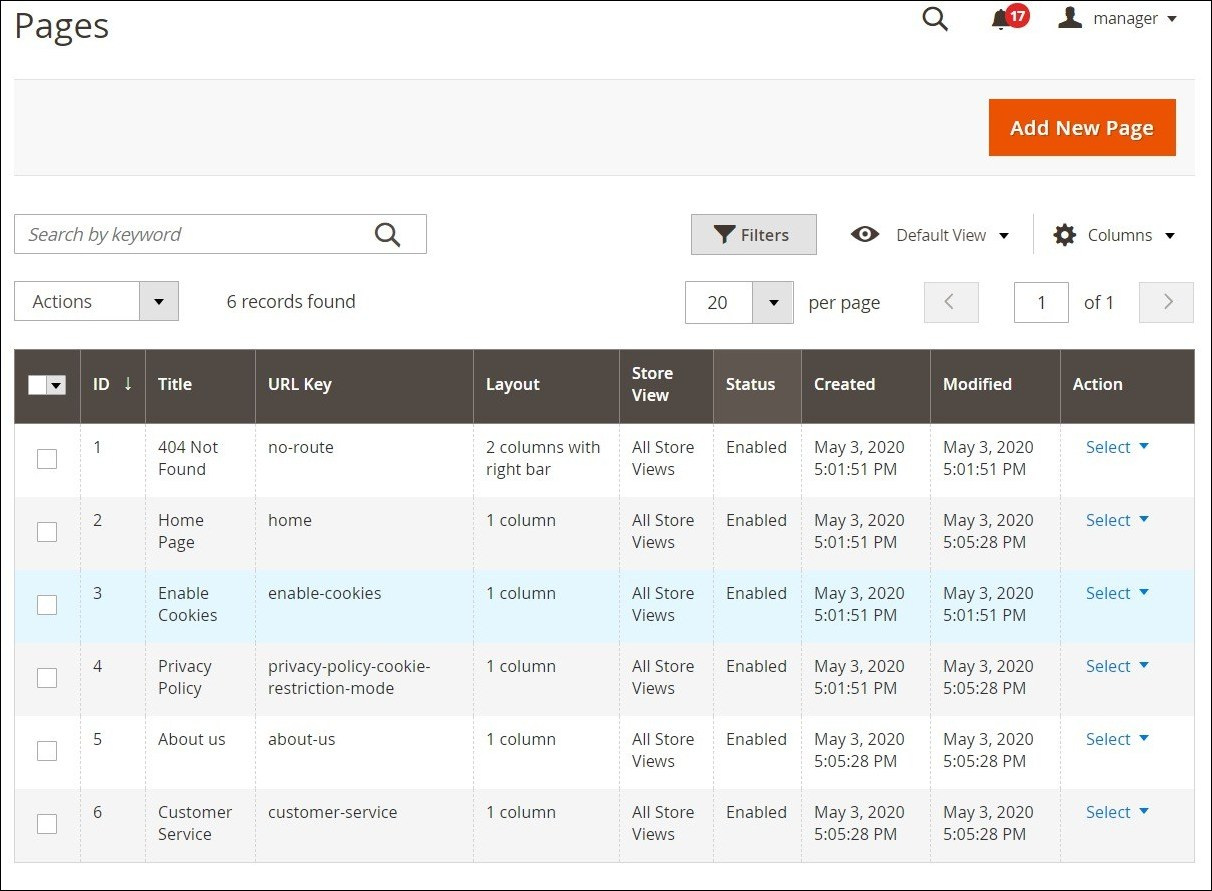Open Select action for About us
The image size is (1212, 891).
pos(1117,739)
